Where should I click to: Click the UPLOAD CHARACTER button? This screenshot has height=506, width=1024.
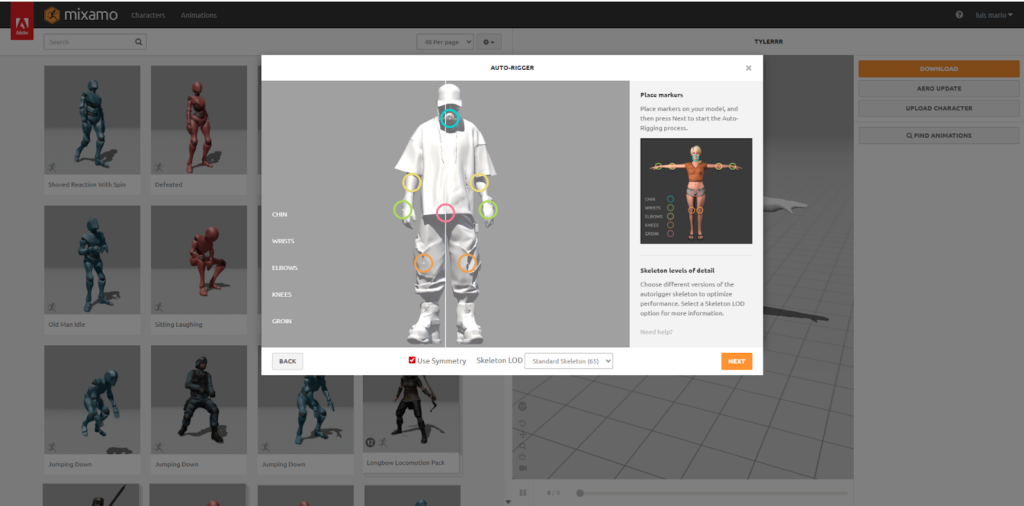click(x=938, y=108)
